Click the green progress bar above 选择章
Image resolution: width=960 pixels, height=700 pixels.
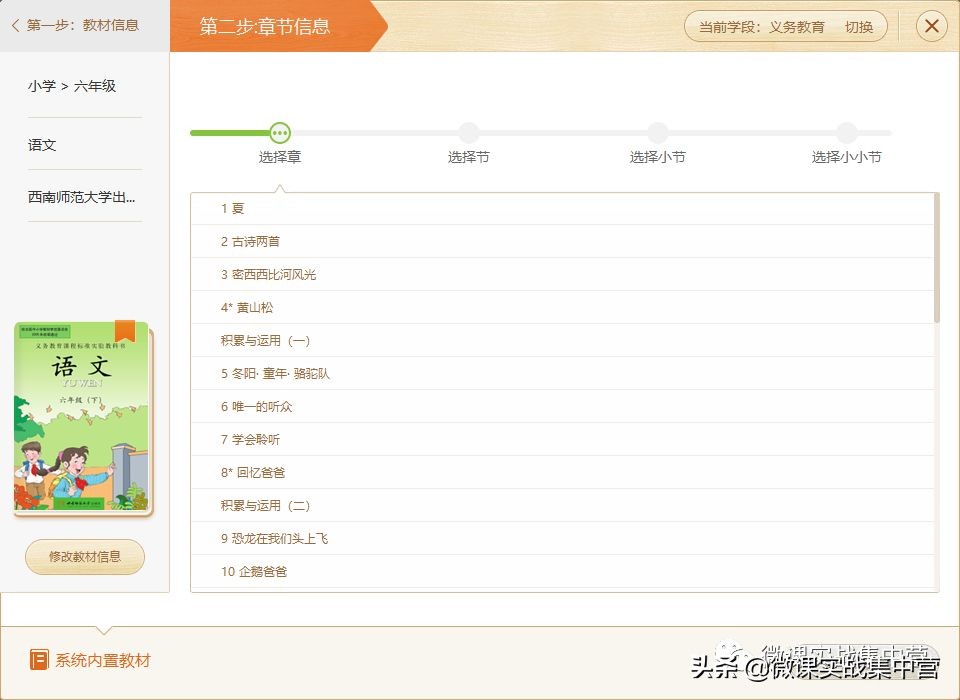point(230,132)
